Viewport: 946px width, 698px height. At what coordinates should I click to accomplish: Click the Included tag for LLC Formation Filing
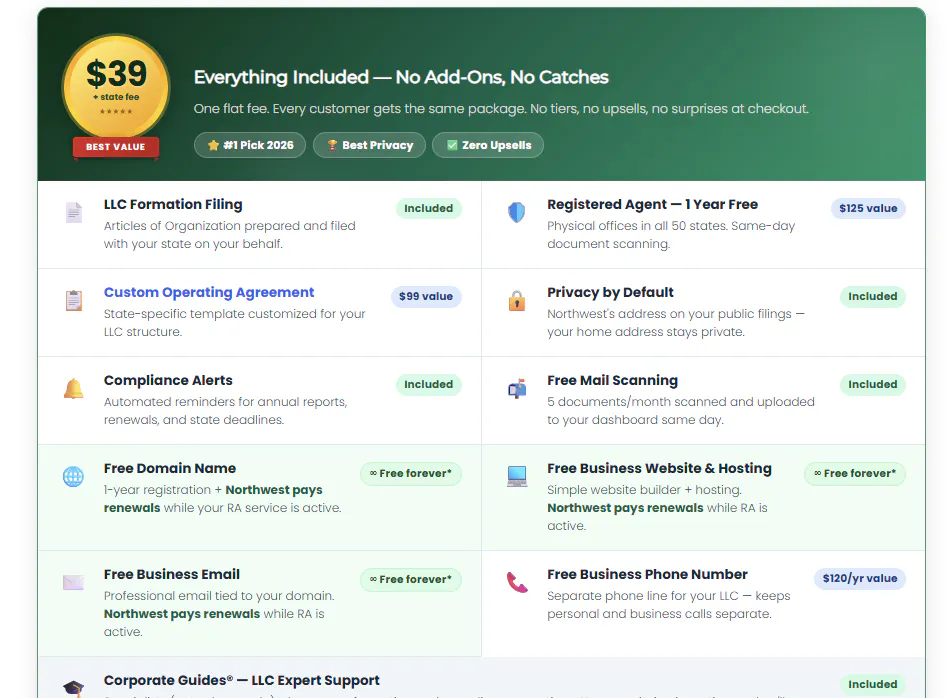pyautogui.click(x=428, y=209)
